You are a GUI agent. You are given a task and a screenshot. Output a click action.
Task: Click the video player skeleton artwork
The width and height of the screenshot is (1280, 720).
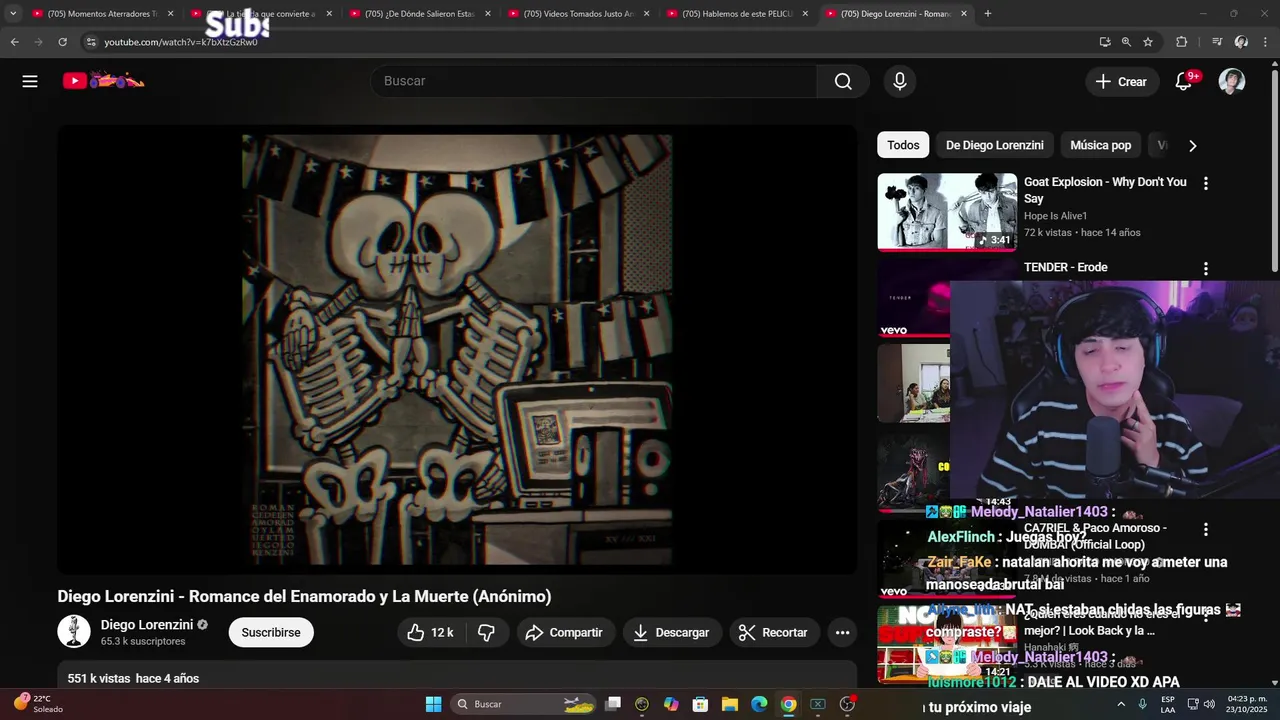point(457,350)
